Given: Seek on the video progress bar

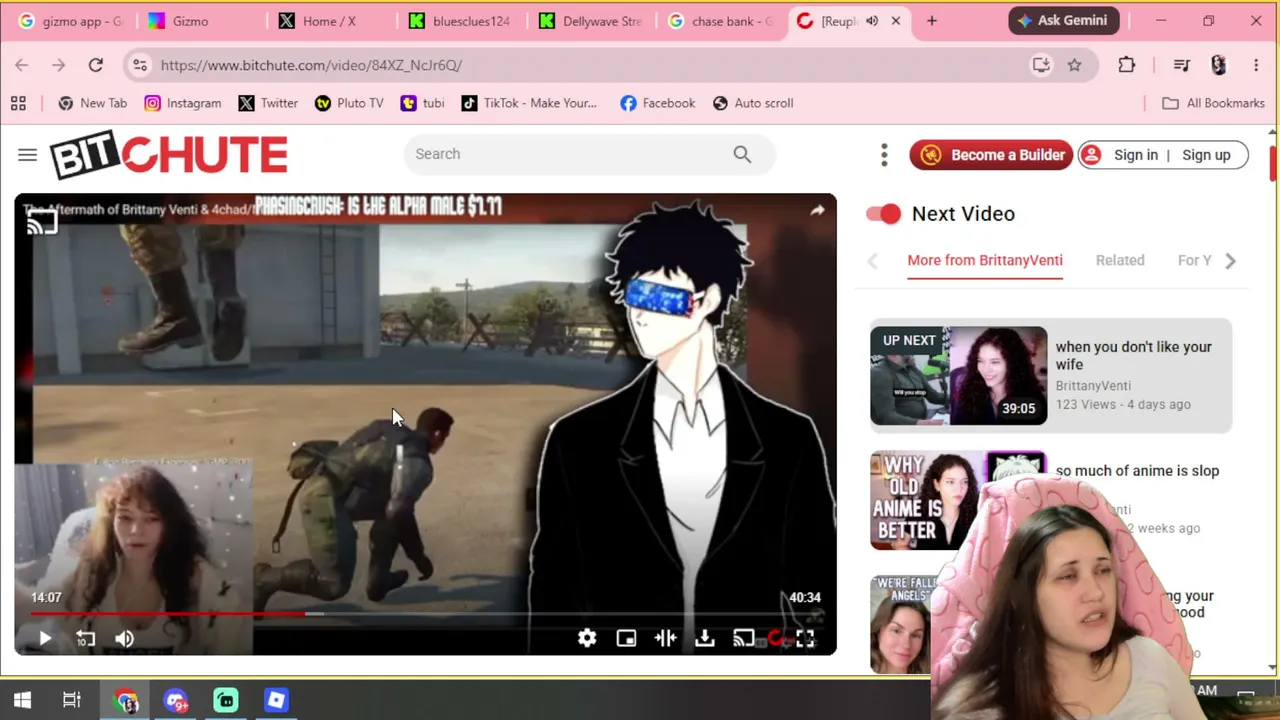Looking at the screenshot, I should 425,613.
